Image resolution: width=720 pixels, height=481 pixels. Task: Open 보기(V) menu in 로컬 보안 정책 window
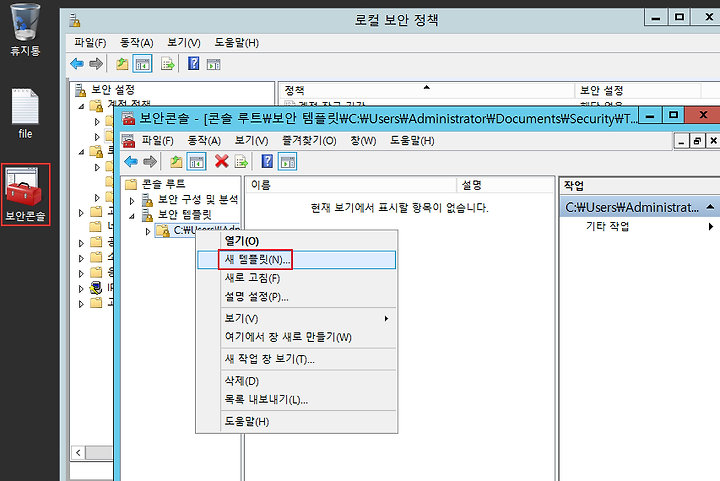pyautogui.click(x=184, y=43)
